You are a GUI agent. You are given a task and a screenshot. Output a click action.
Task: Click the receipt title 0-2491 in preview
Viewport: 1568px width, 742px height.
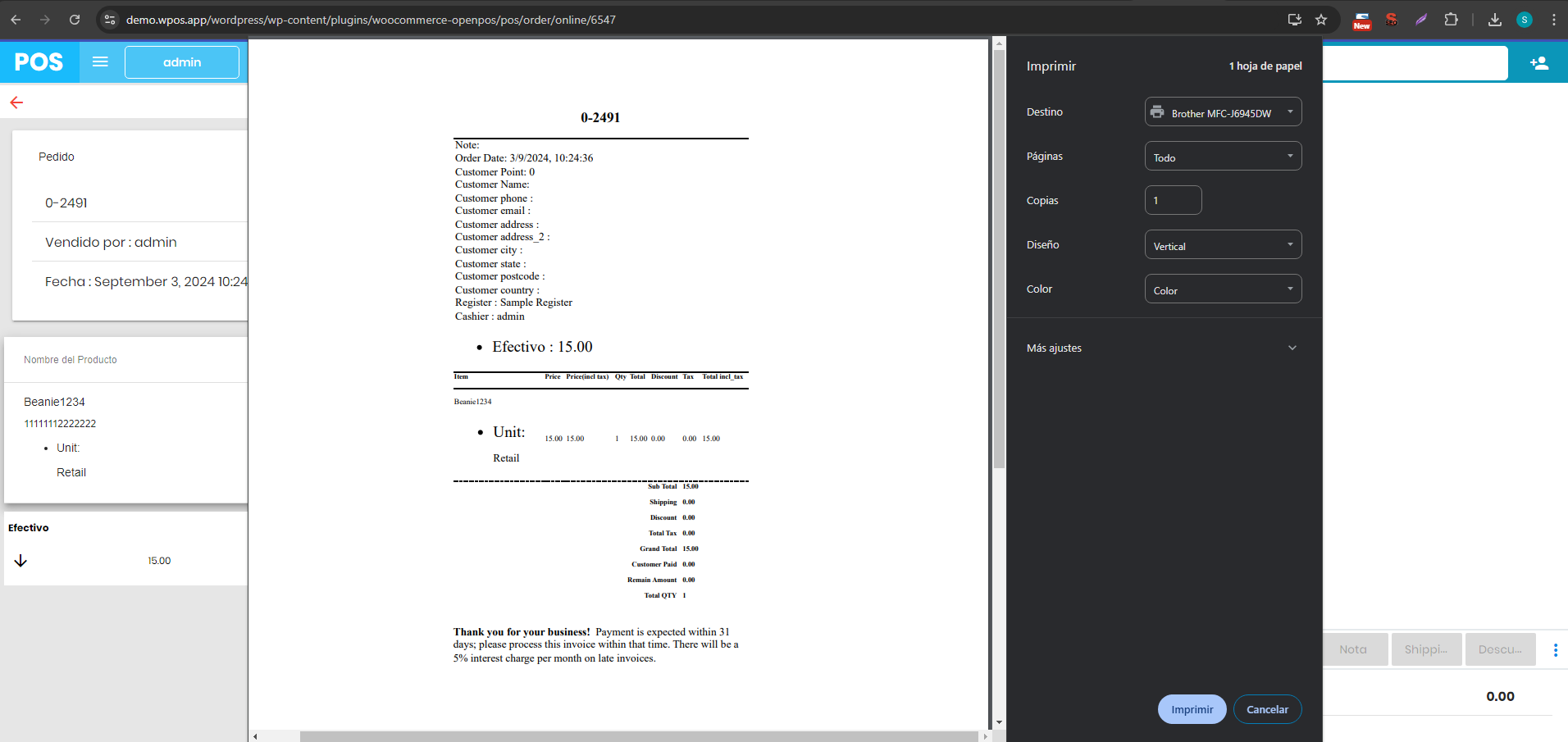[x=600, y=117]
